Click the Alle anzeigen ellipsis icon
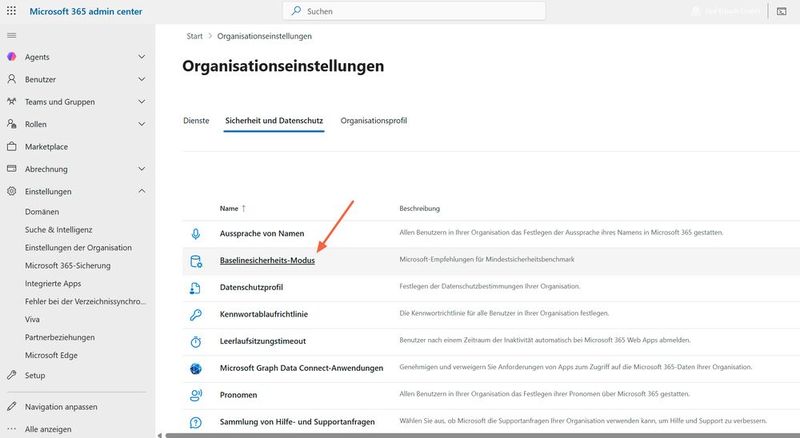The width and height of the screenshot is (800, 438). [x=11, y=429]
